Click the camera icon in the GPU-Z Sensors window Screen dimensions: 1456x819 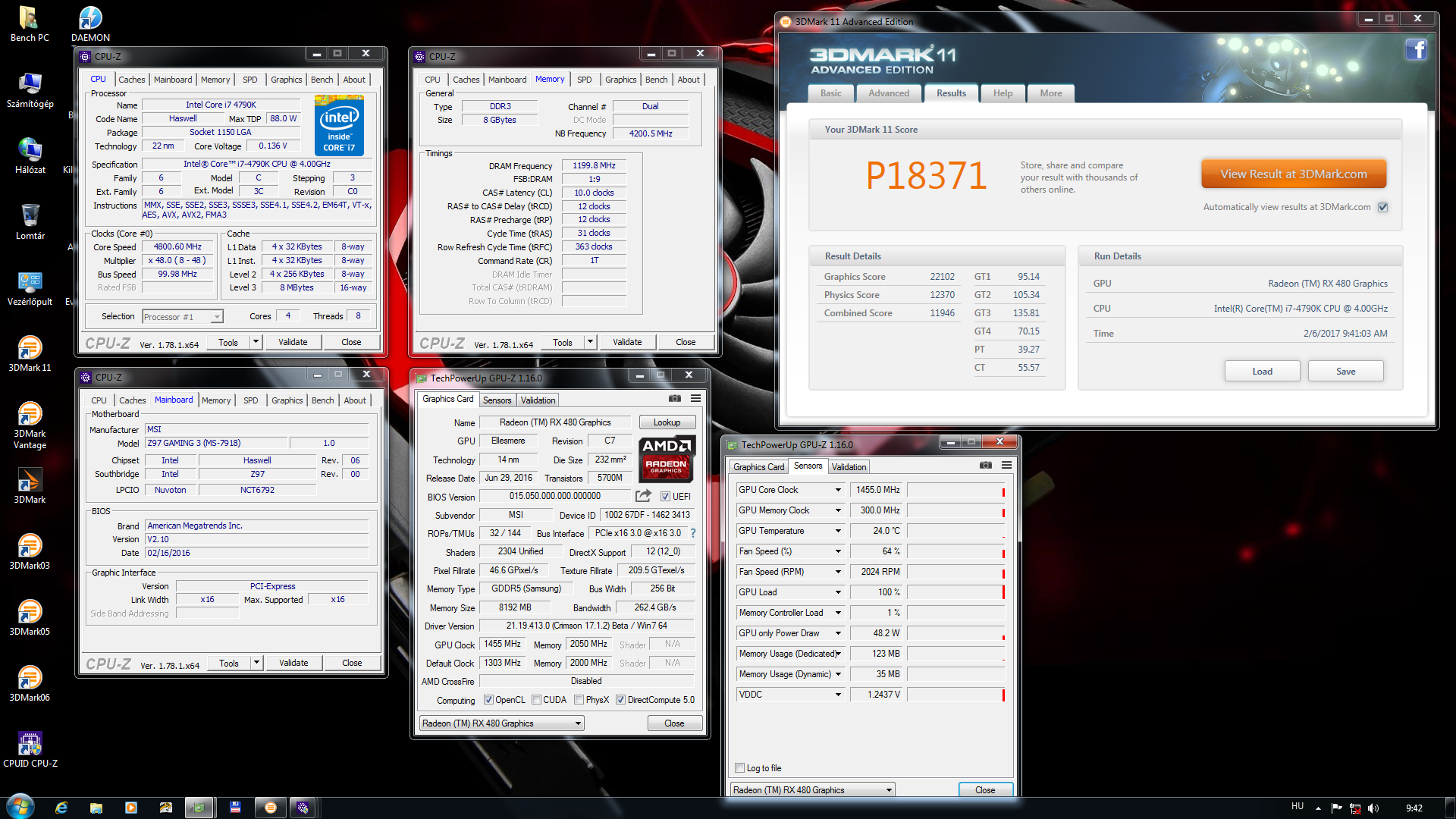(986, 465)
